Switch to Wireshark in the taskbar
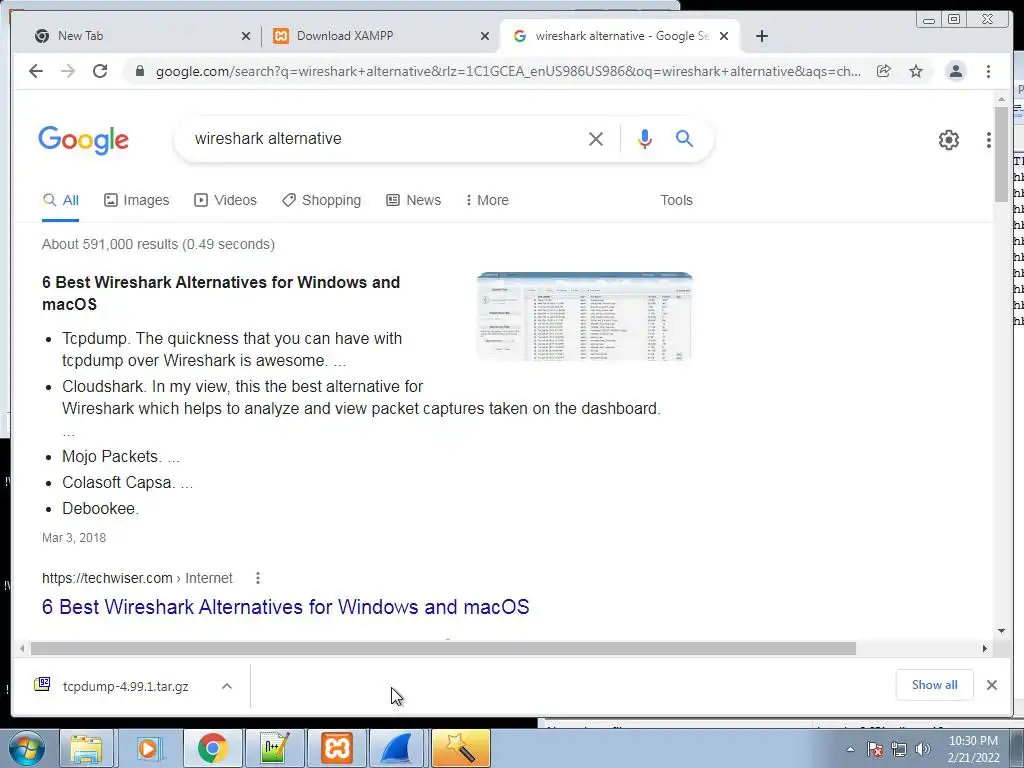The width and height of the screenshot is (1024, 768). tap(397, 748)
